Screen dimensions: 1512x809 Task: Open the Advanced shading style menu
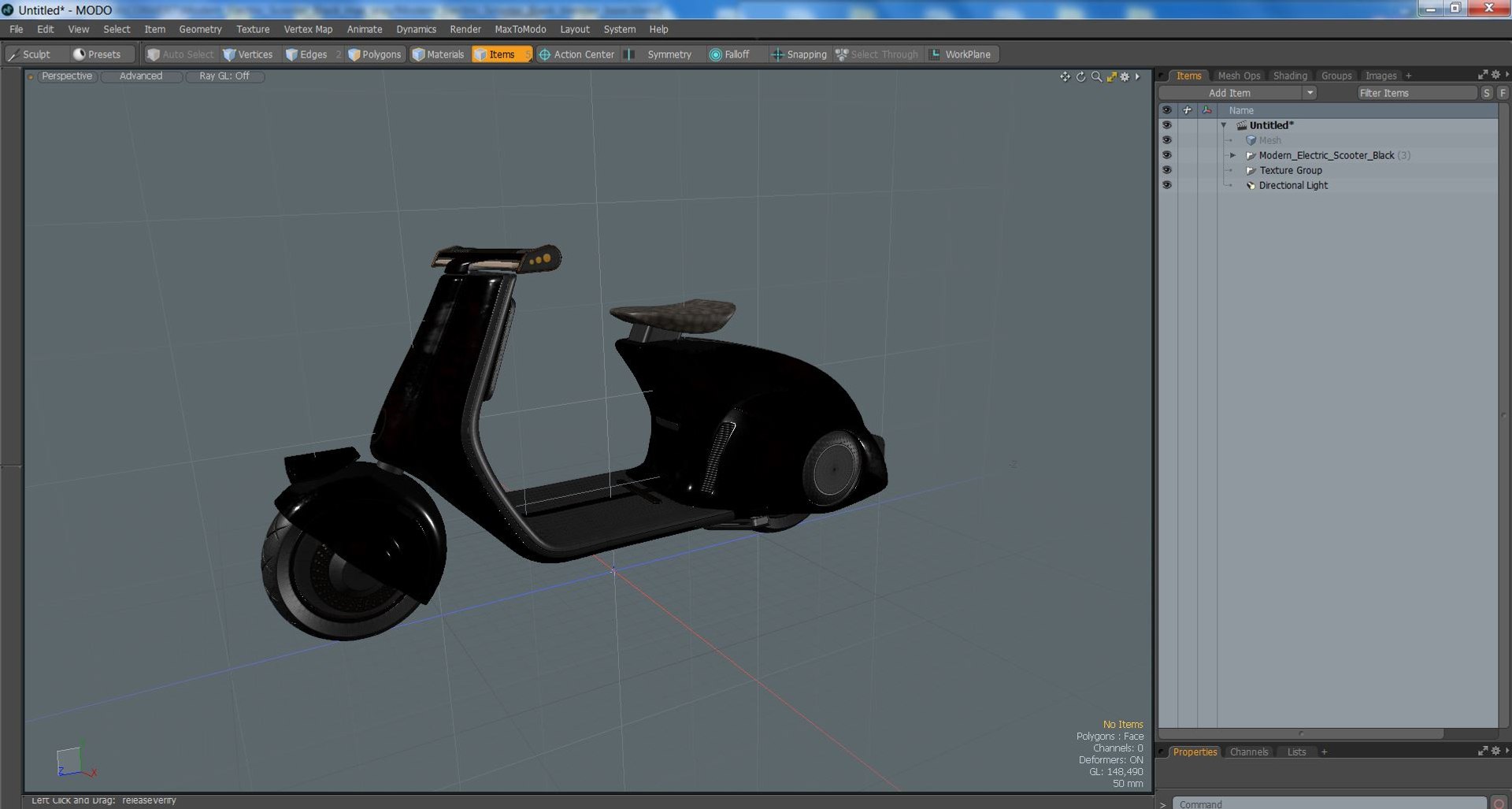[141, 76]
